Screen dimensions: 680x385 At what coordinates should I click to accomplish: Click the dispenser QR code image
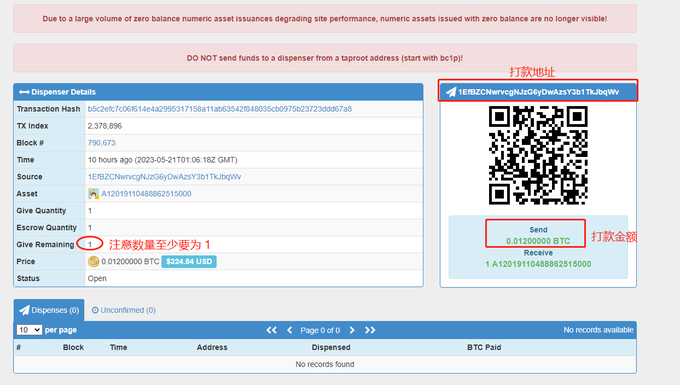coord(538,155)
